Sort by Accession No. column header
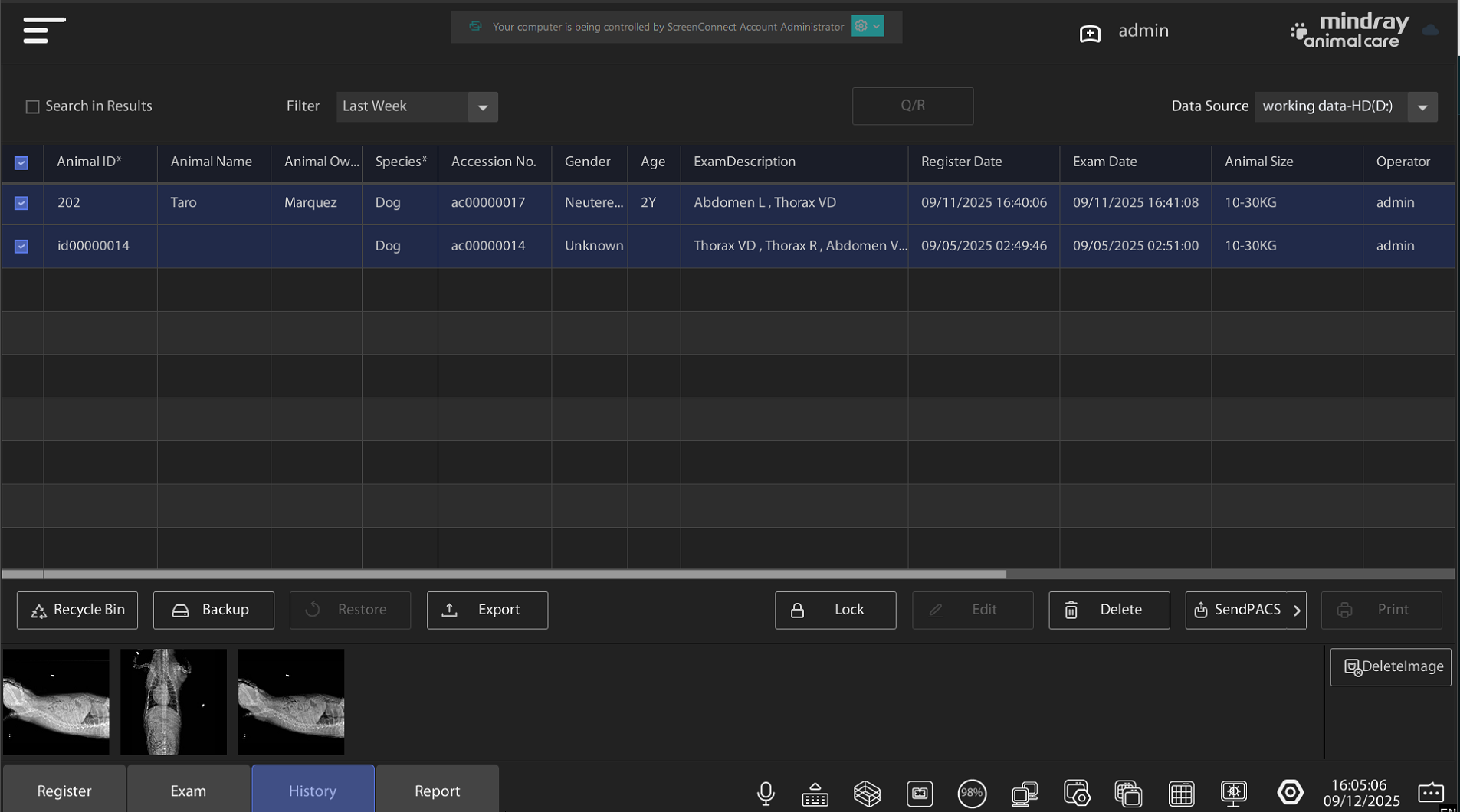 pyautogui.click(x=494, y=162)
